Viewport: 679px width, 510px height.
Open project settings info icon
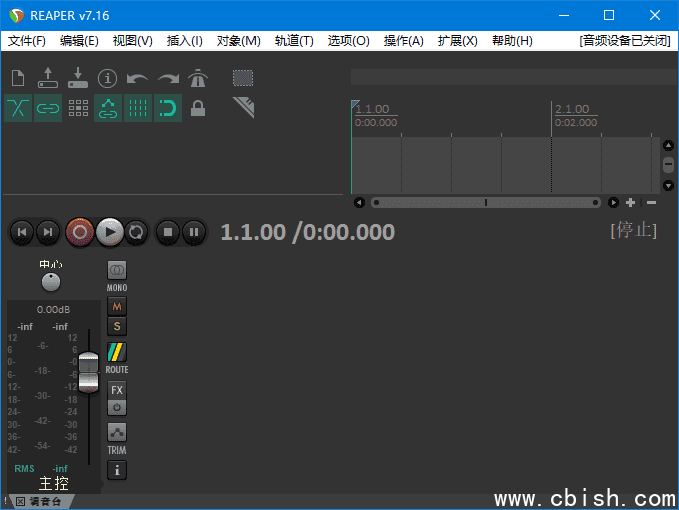coord(108,78)
